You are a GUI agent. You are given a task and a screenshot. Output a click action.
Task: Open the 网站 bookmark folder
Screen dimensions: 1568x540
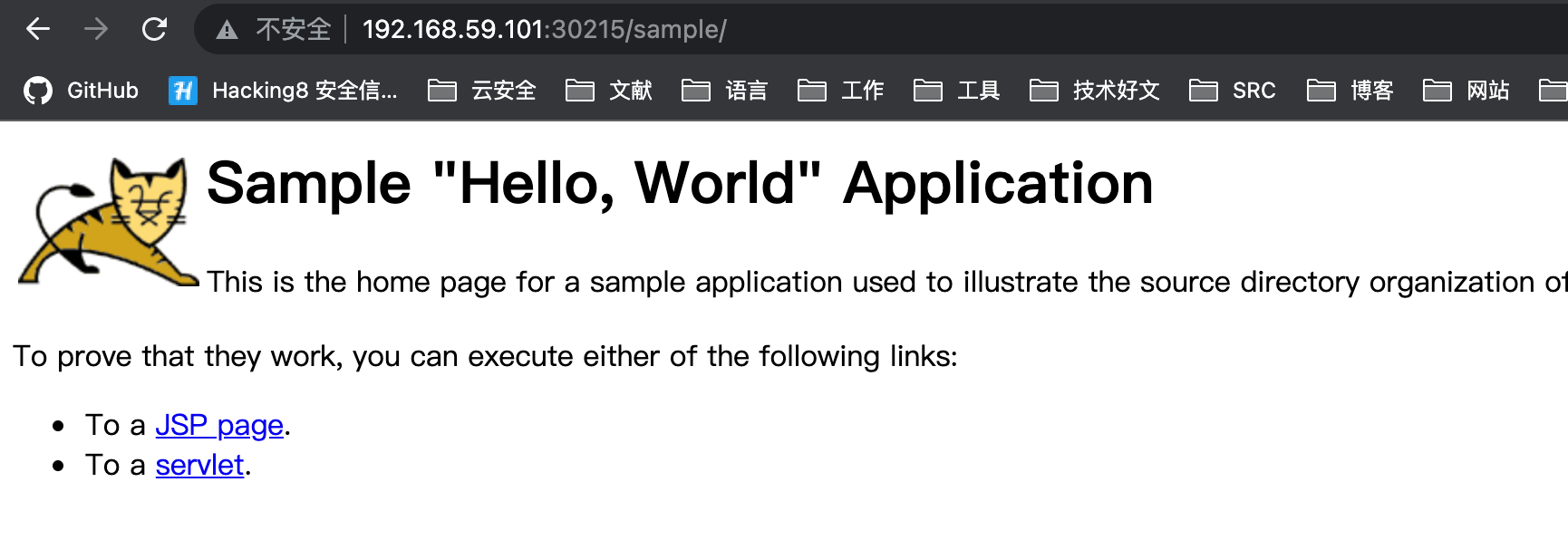tap(1466, 91)
